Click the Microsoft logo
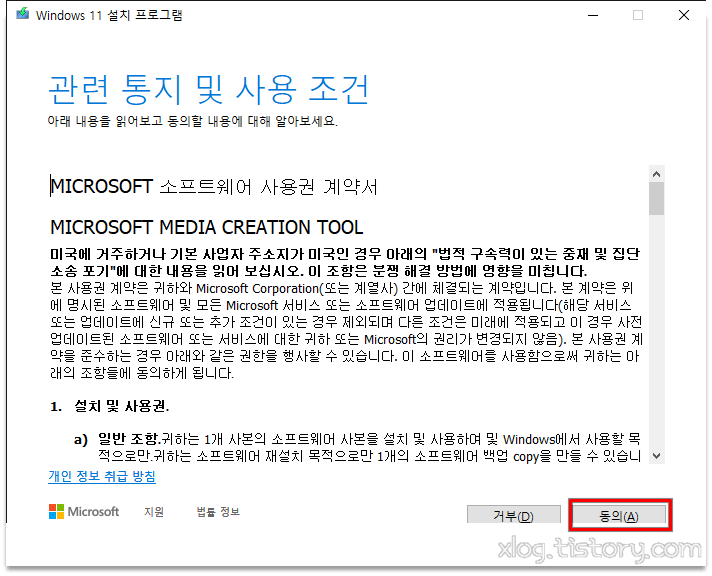Viewport: 712px width, 576px height. tap(84, 511)
